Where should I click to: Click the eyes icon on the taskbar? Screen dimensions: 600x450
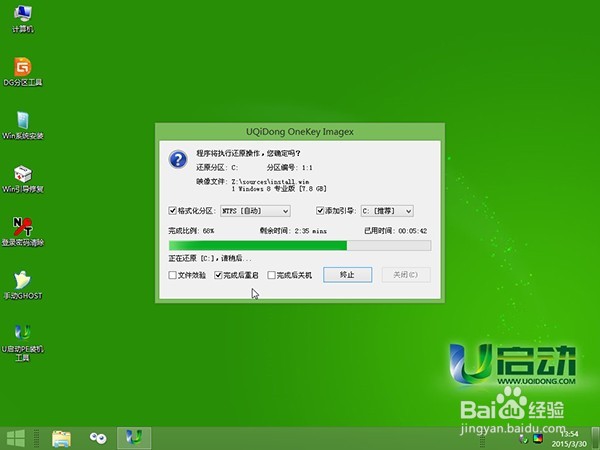click(x=98, y=438)
